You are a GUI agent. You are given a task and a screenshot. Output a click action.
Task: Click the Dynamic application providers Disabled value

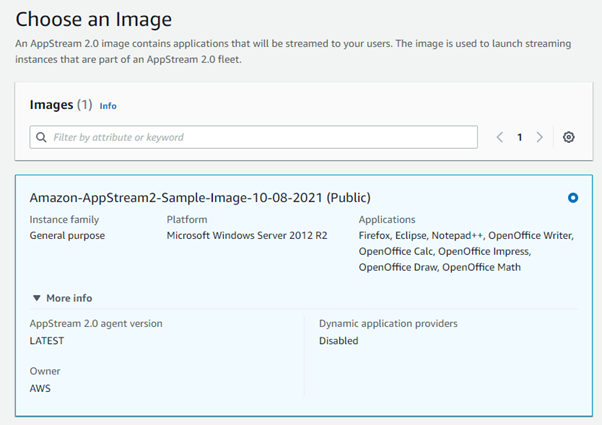pos(339,341)
